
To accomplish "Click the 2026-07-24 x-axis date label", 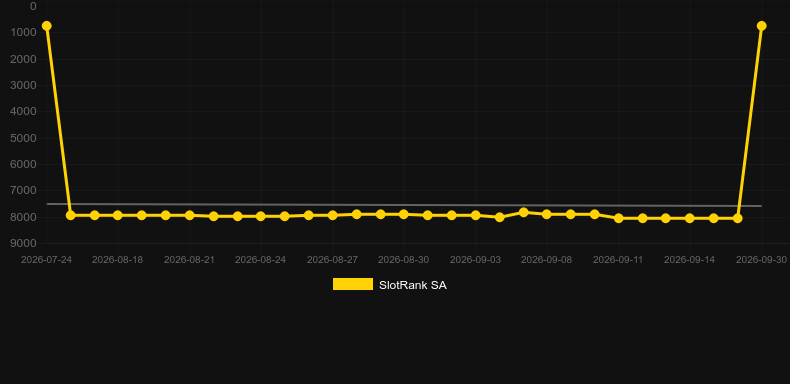I will [46, 260].
